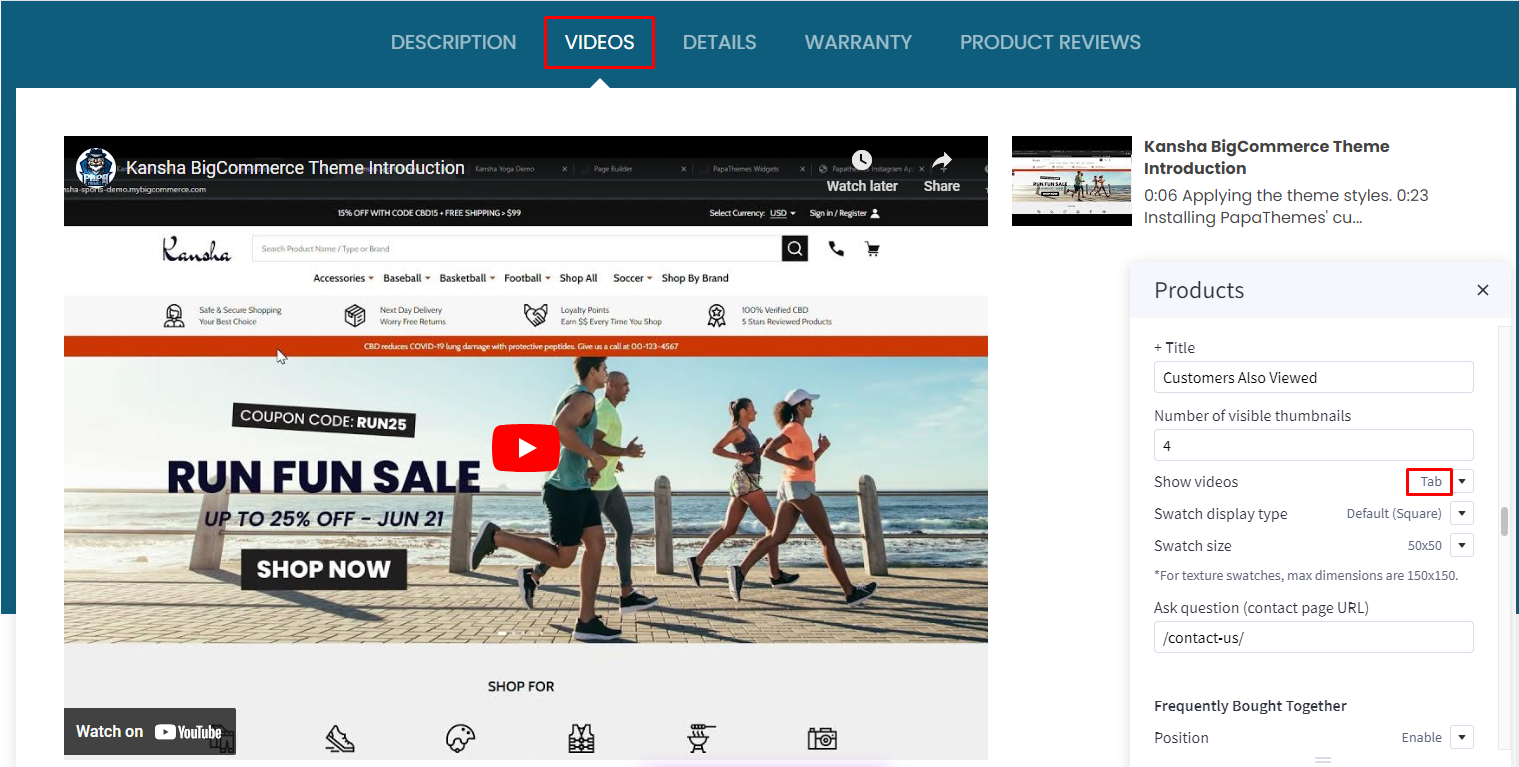
Task: Open the Warranty tab
Action: 858,42
